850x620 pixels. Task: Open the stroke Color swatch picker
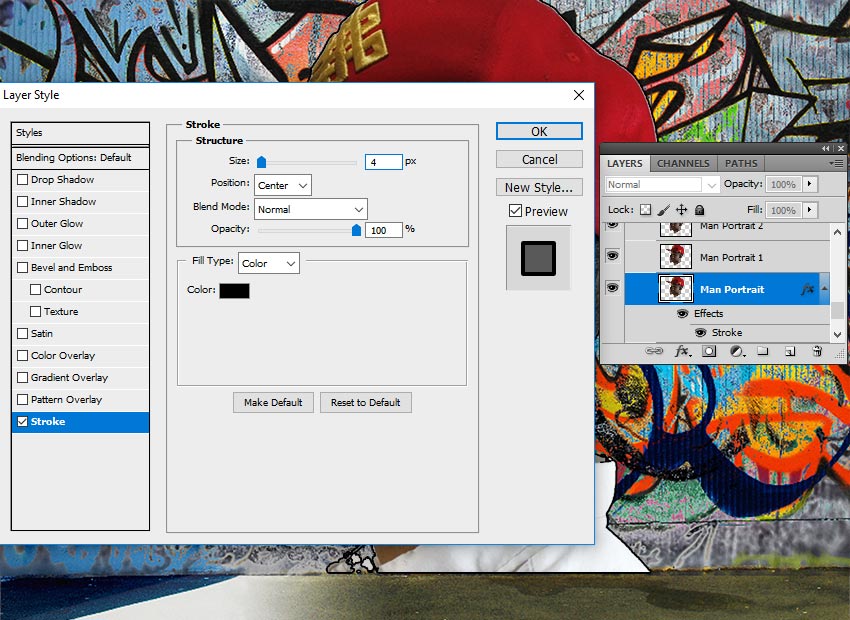click(234, 290)
